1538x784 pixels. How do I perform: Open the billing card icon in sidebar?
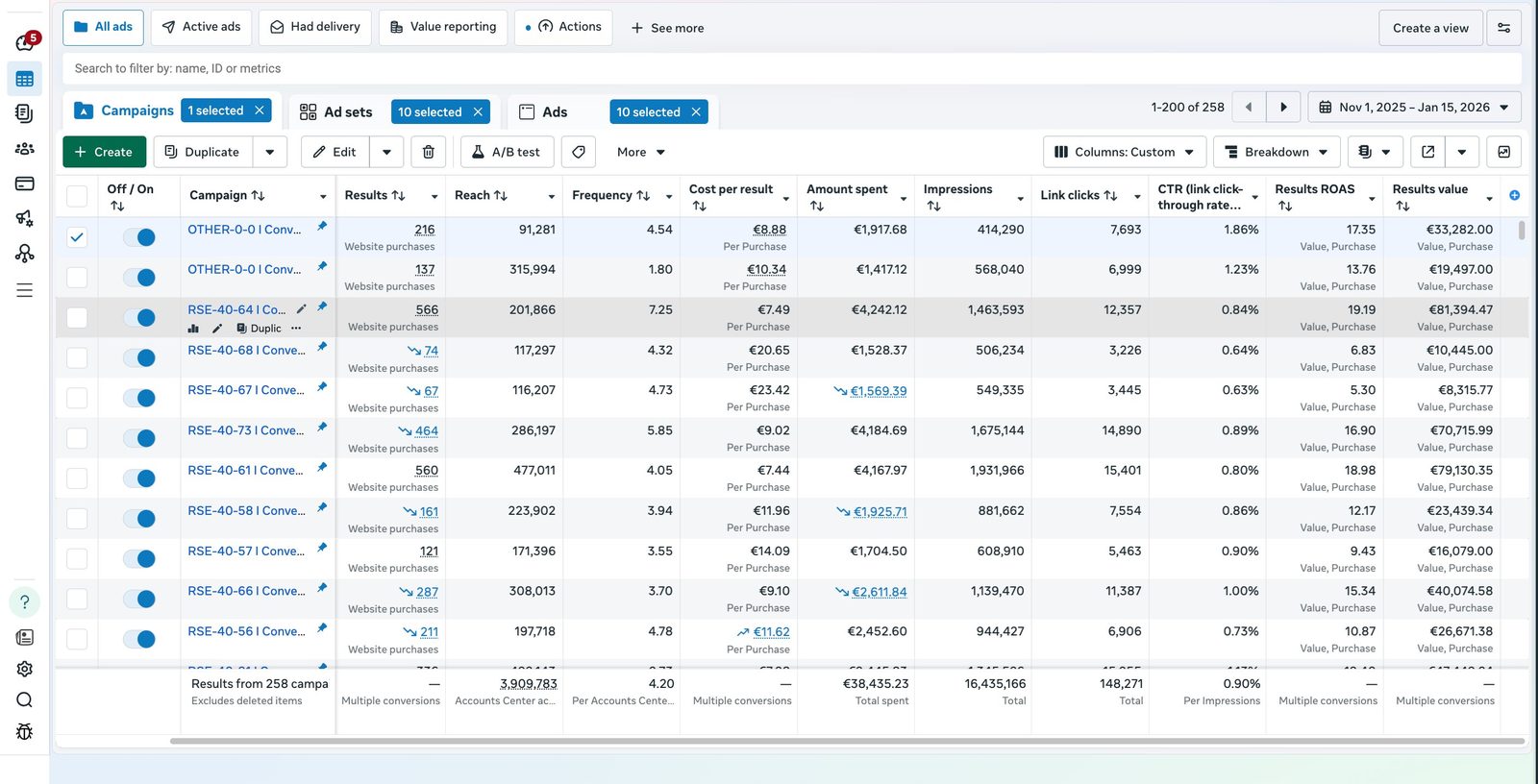tap(25, 184)
